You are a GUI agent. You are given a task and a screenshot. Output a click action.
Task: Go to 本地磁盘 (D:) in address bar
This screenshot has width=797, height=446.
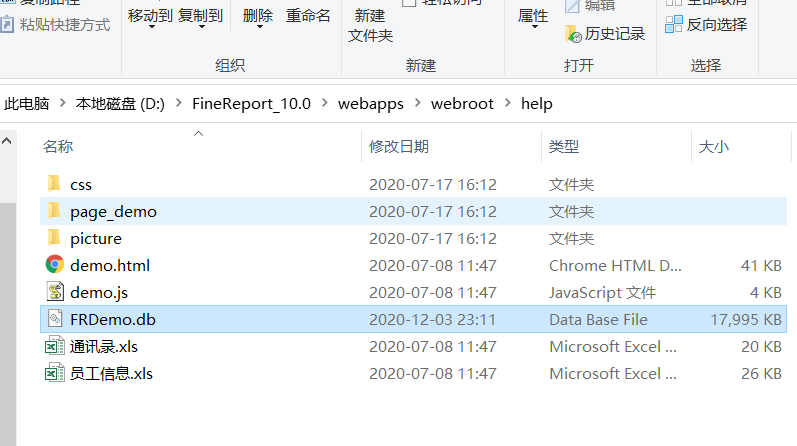click(x=120, y=104)
